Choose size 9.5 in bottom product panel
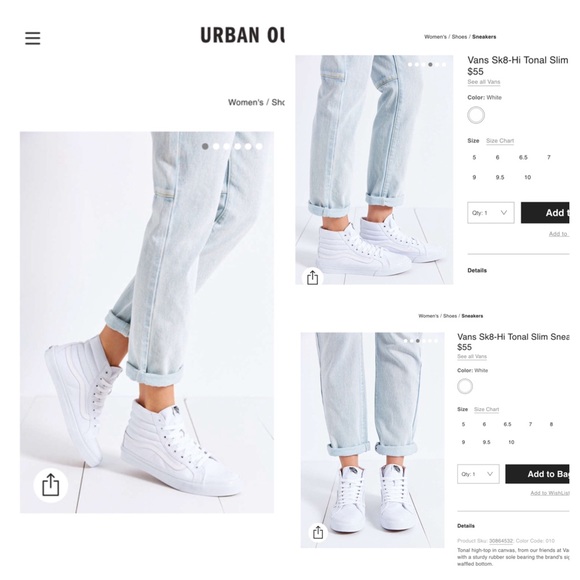This screenshot has width=580, height=580. (x=486, y=442)
